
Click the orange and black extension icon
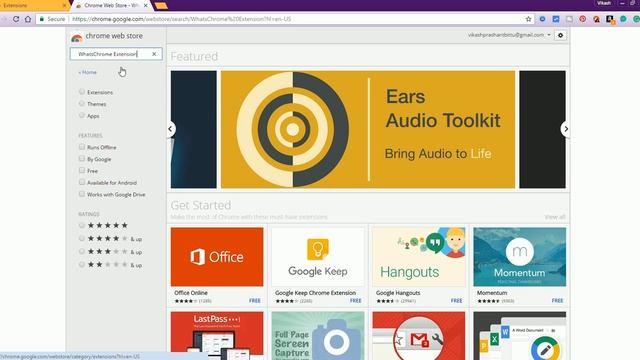596,19
